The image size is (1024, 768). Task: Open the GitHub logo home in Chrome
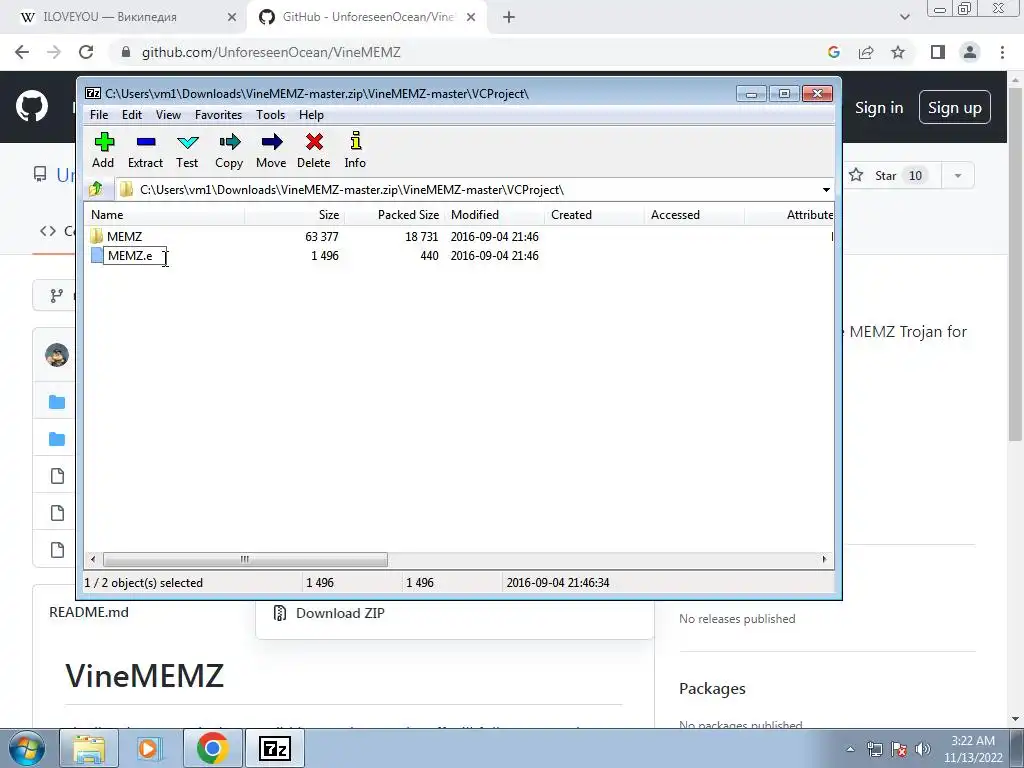pyautogui.click(x=31, y=106)
